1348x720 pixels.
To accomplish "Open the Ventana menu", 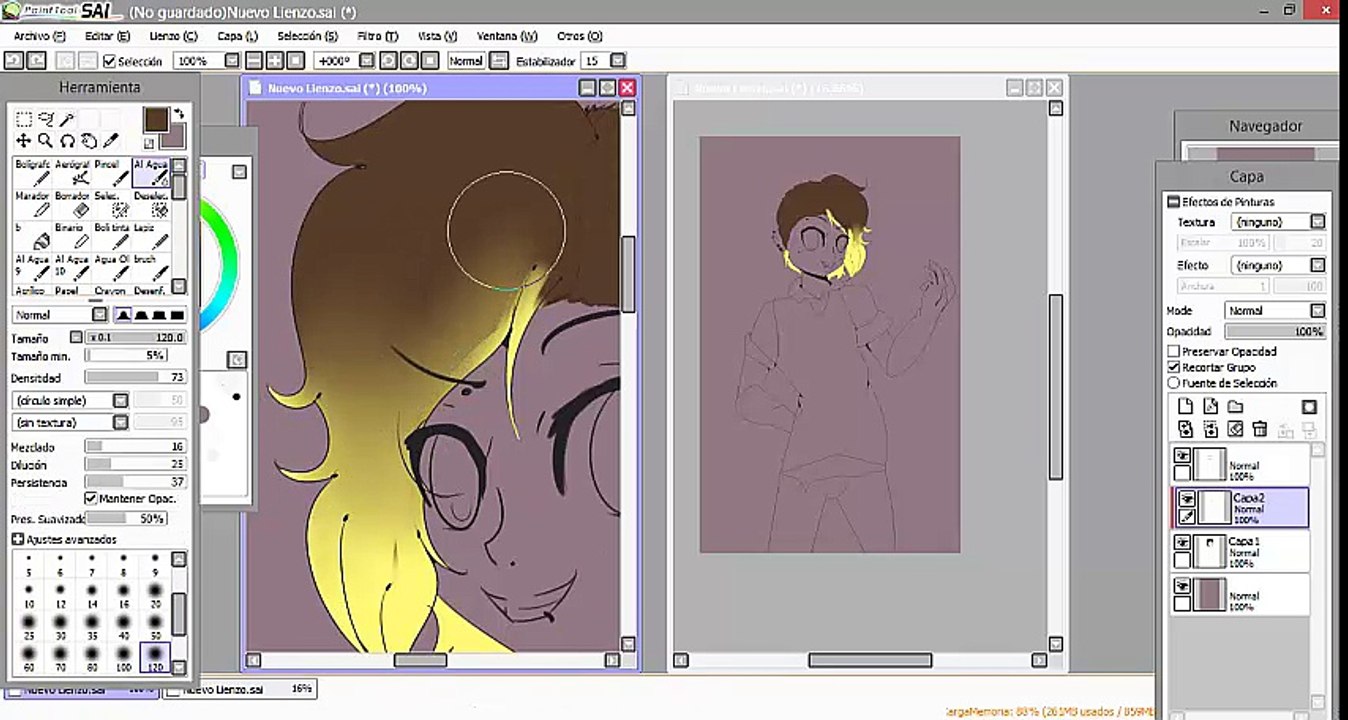I will (x=506, y=36).
